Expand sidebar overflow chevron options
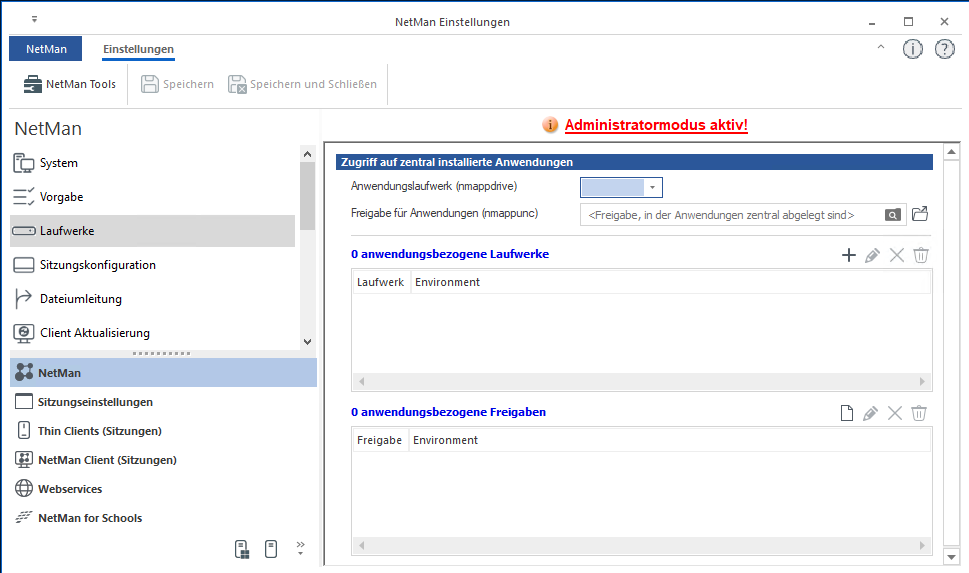The width and height of the screenshot is (969, 573). click(x=300, y=548)
